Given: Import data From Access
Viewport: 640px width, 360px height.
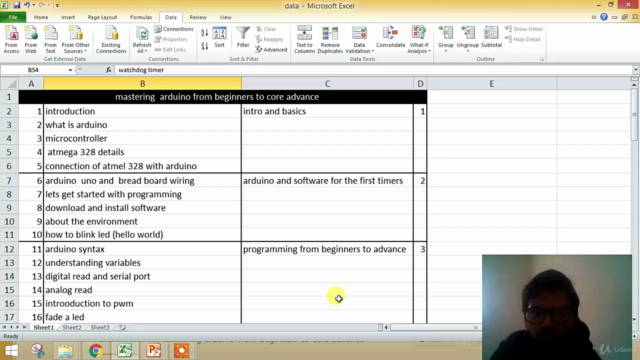Looking at the screenshot, I should 11,39.
